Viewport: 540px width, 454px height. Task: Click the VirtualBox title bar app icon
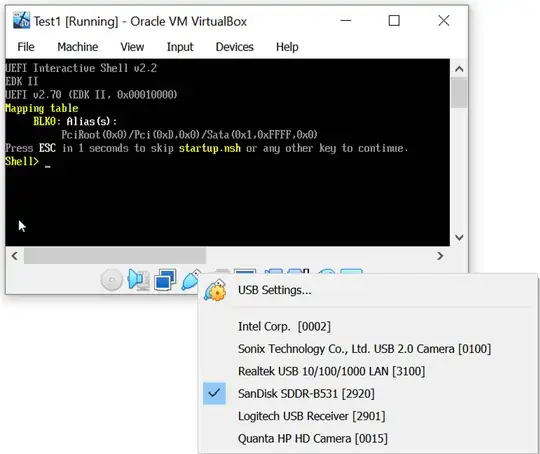coord(21,21)
